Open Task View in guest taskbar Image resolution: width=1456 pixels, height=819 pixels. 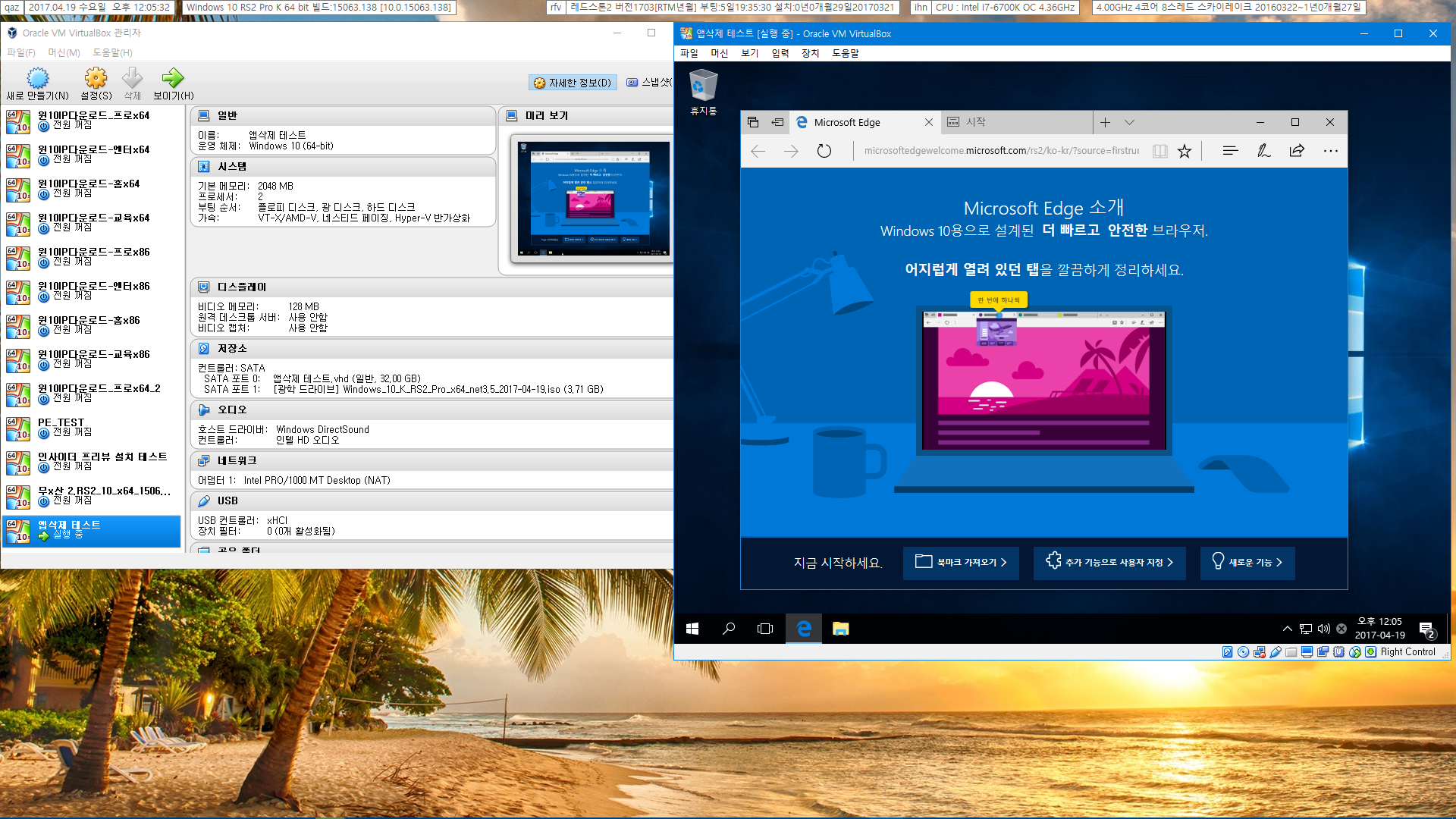tap(765, 629)
